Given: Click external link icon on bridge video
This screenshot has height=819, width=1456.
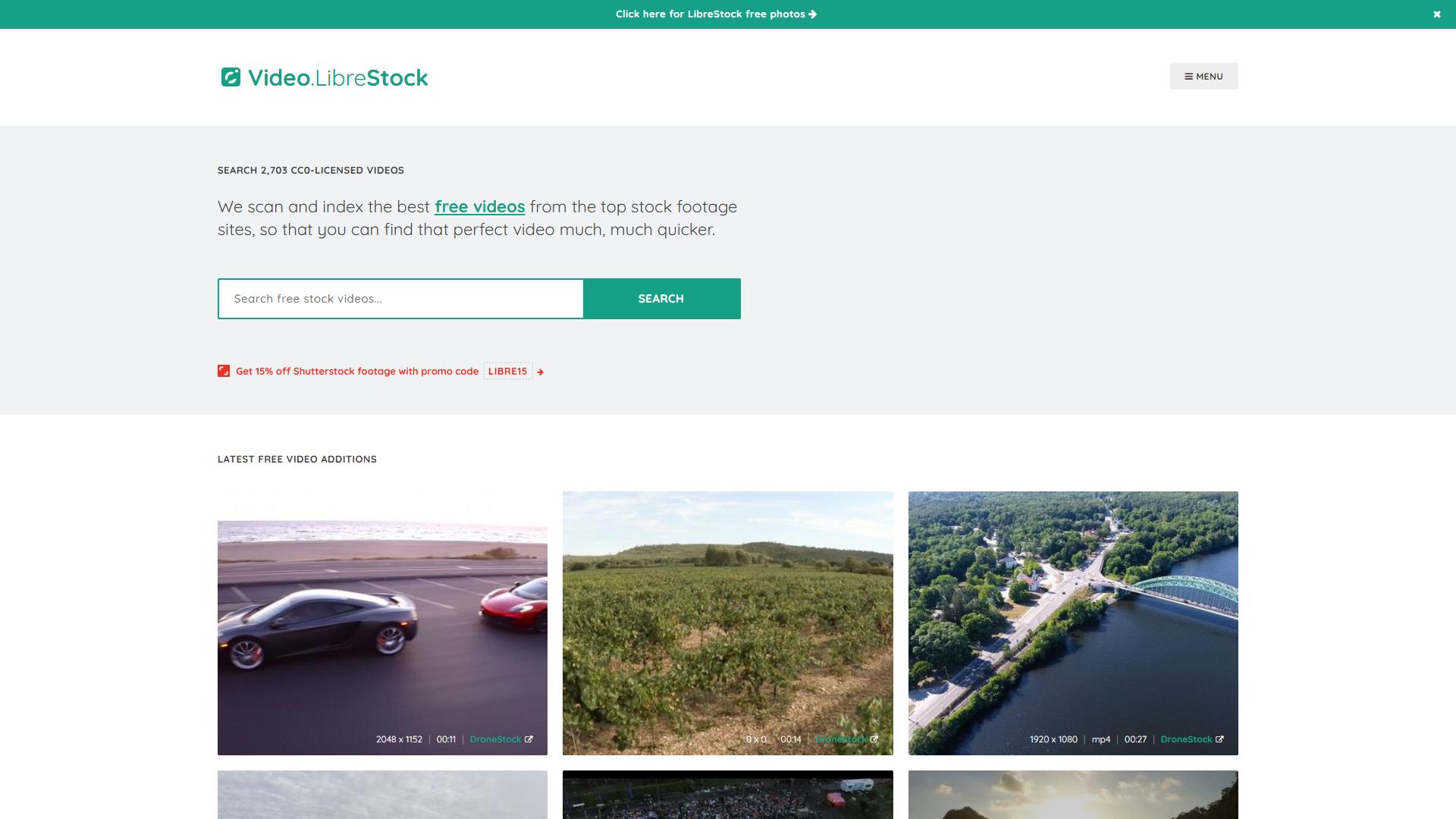Looking at the screenshot, I should tap(1219, 739).
